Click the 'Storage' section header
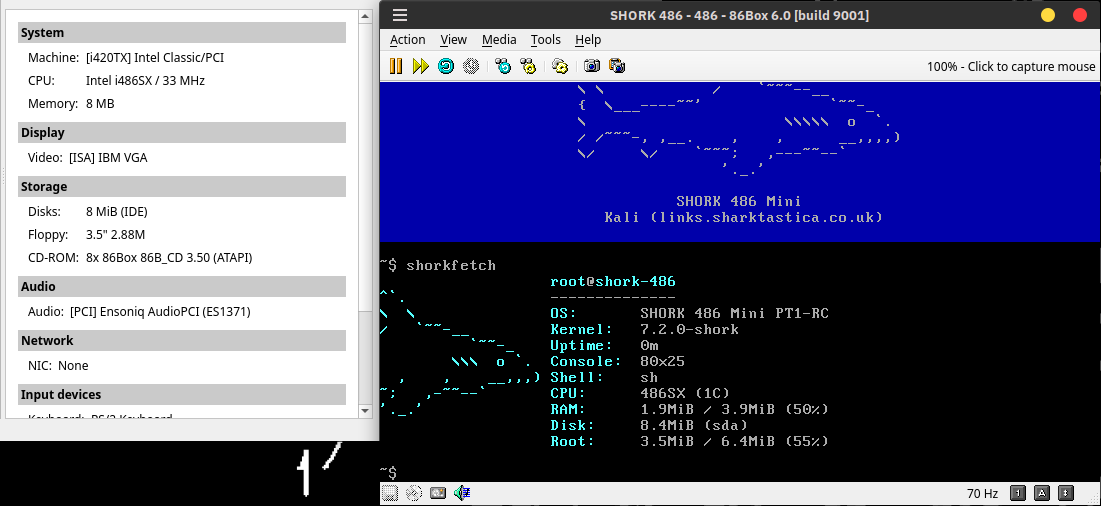Screen dimensions: 1101x506 point(182,187)
